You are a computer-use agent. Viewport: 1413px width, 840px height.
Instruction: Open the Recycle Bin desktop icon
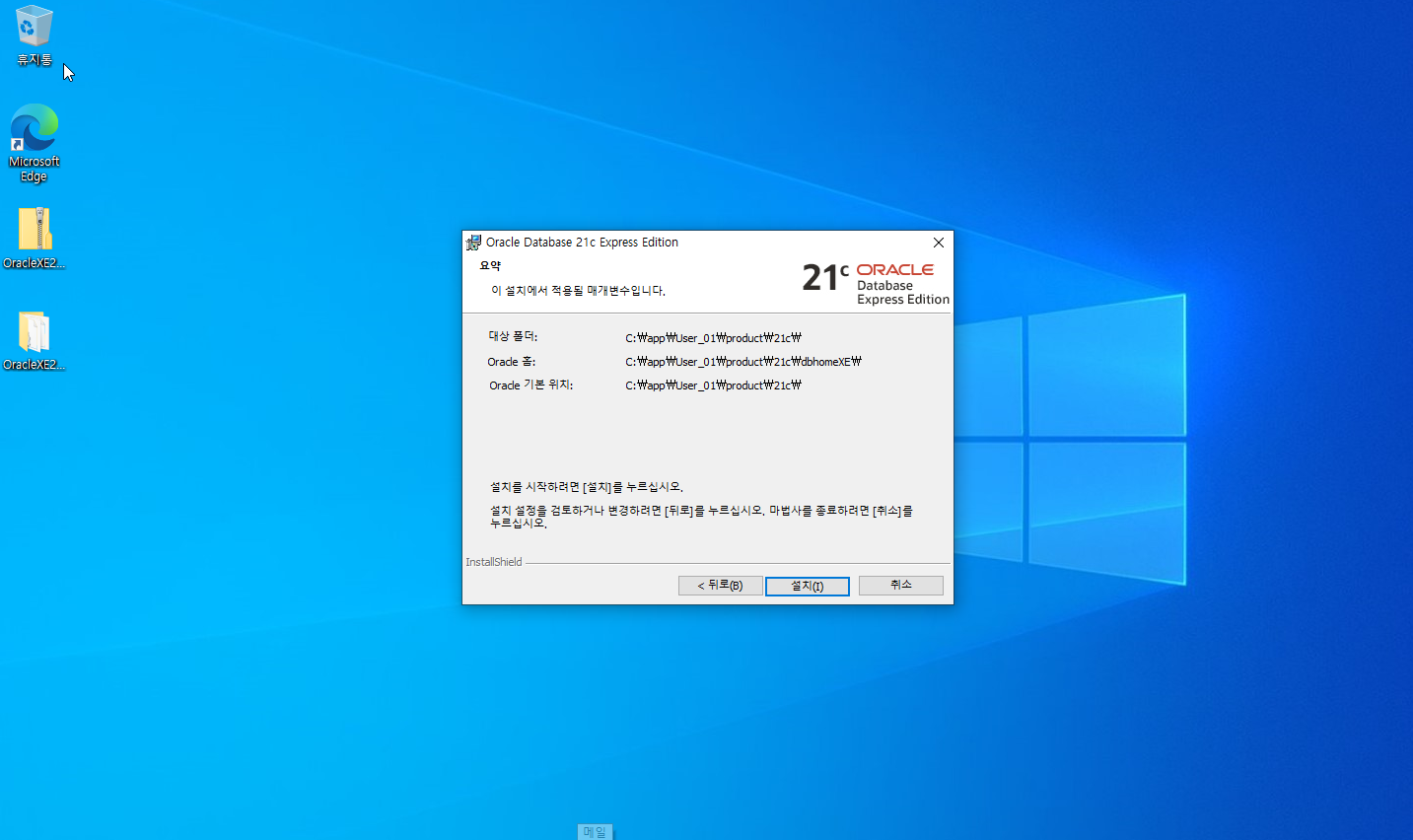point(34,35)
